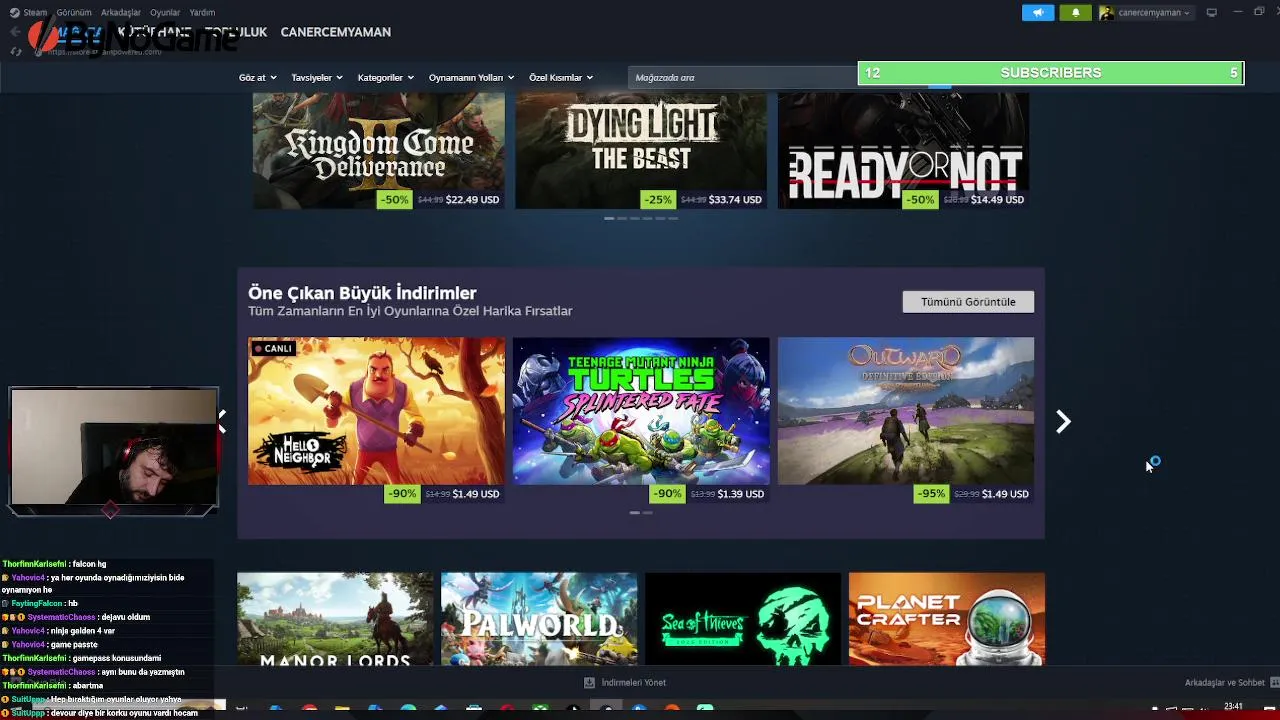The height and width of the screenshot is (720, 1280).
Task: Open the Oyunlar menu
Action: point(165,13)
